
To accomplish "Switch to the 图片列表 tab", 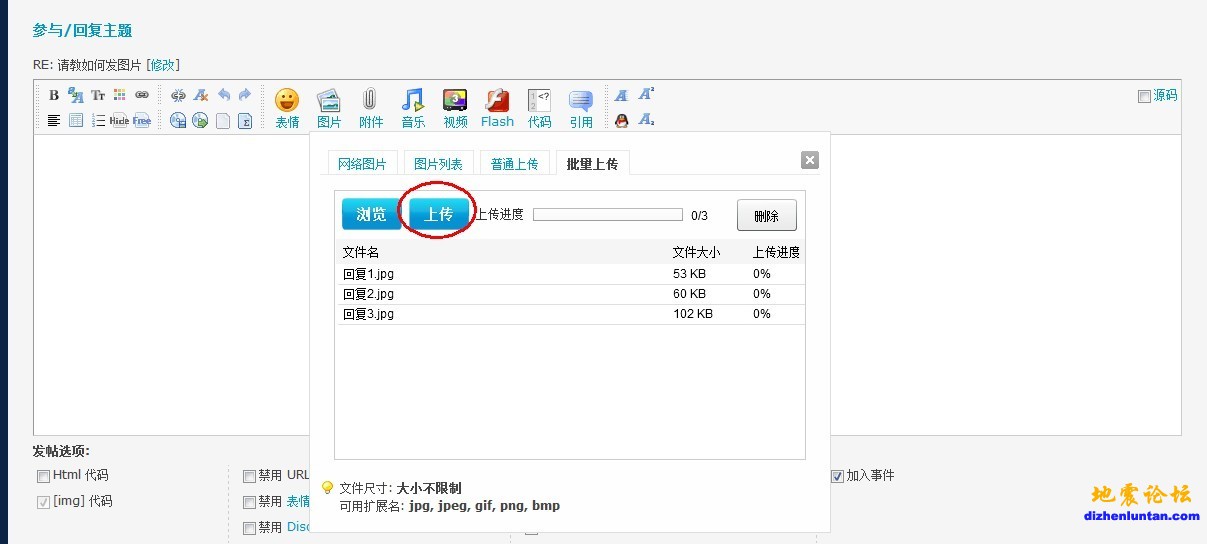I will coord(438,164).
